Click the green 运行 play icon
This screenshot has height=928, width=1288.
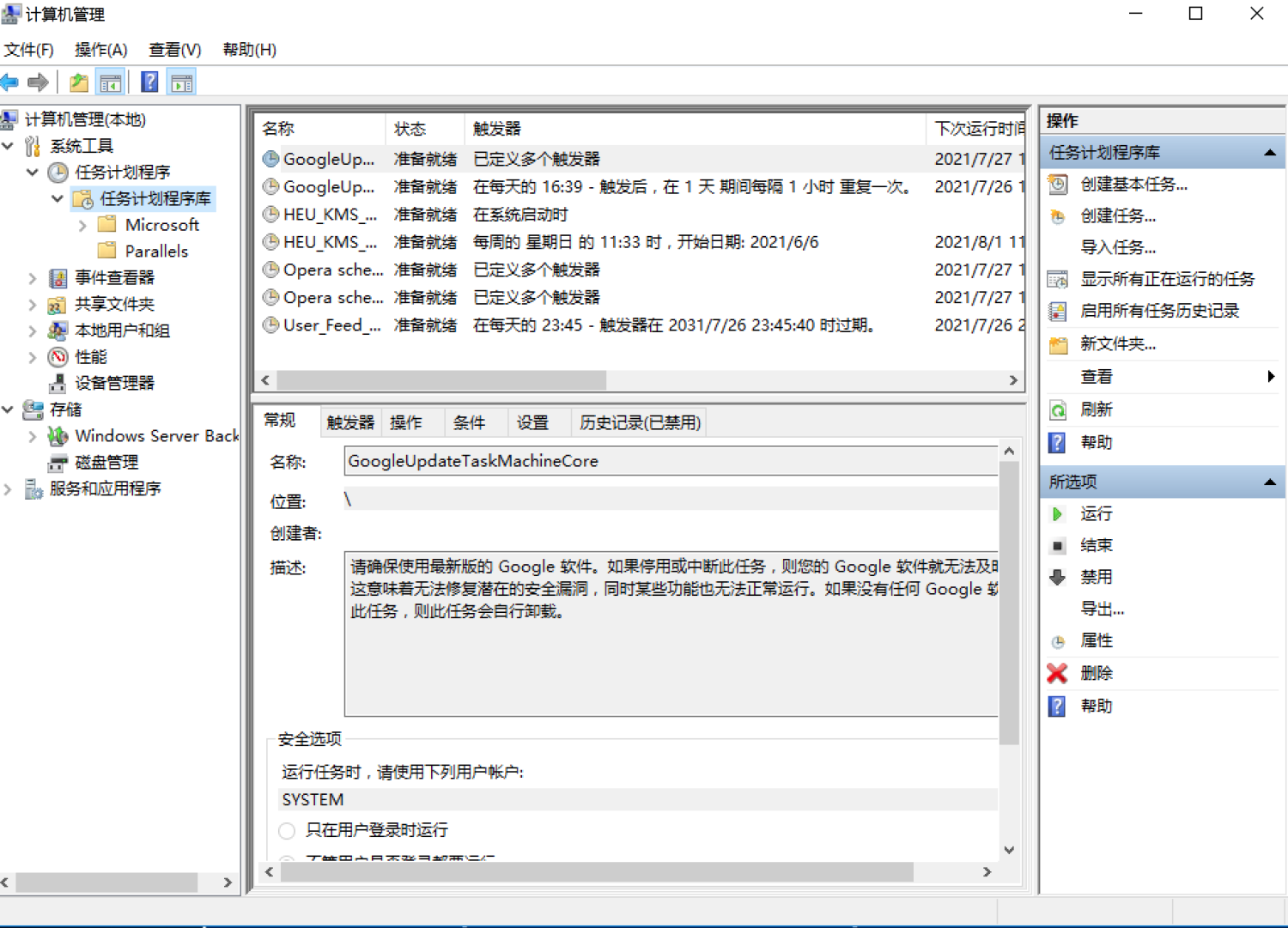click(x=1058, y=514)
